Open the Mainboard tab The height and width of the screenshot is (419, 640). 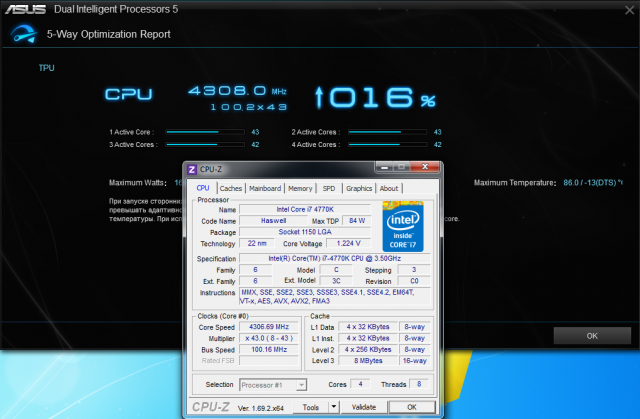click(265, 188)
